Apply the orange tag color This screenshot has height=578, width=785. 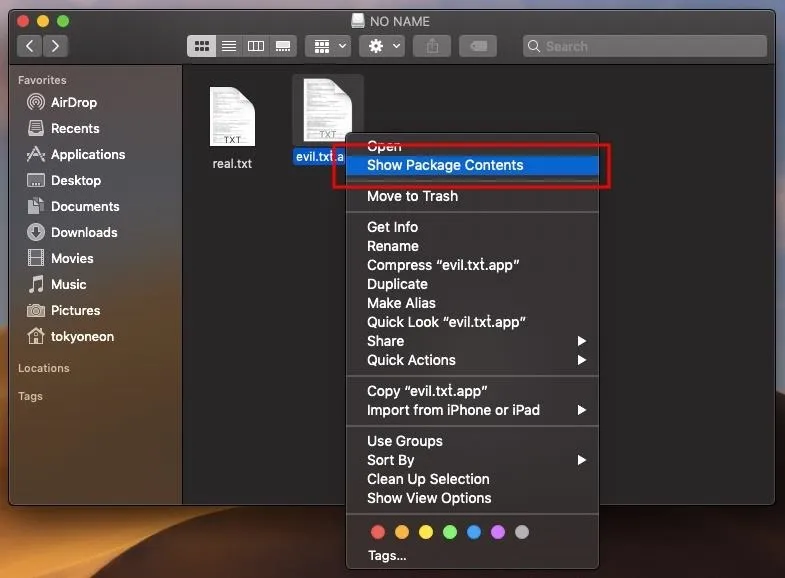pyautogui.click(x=402, y=532)
